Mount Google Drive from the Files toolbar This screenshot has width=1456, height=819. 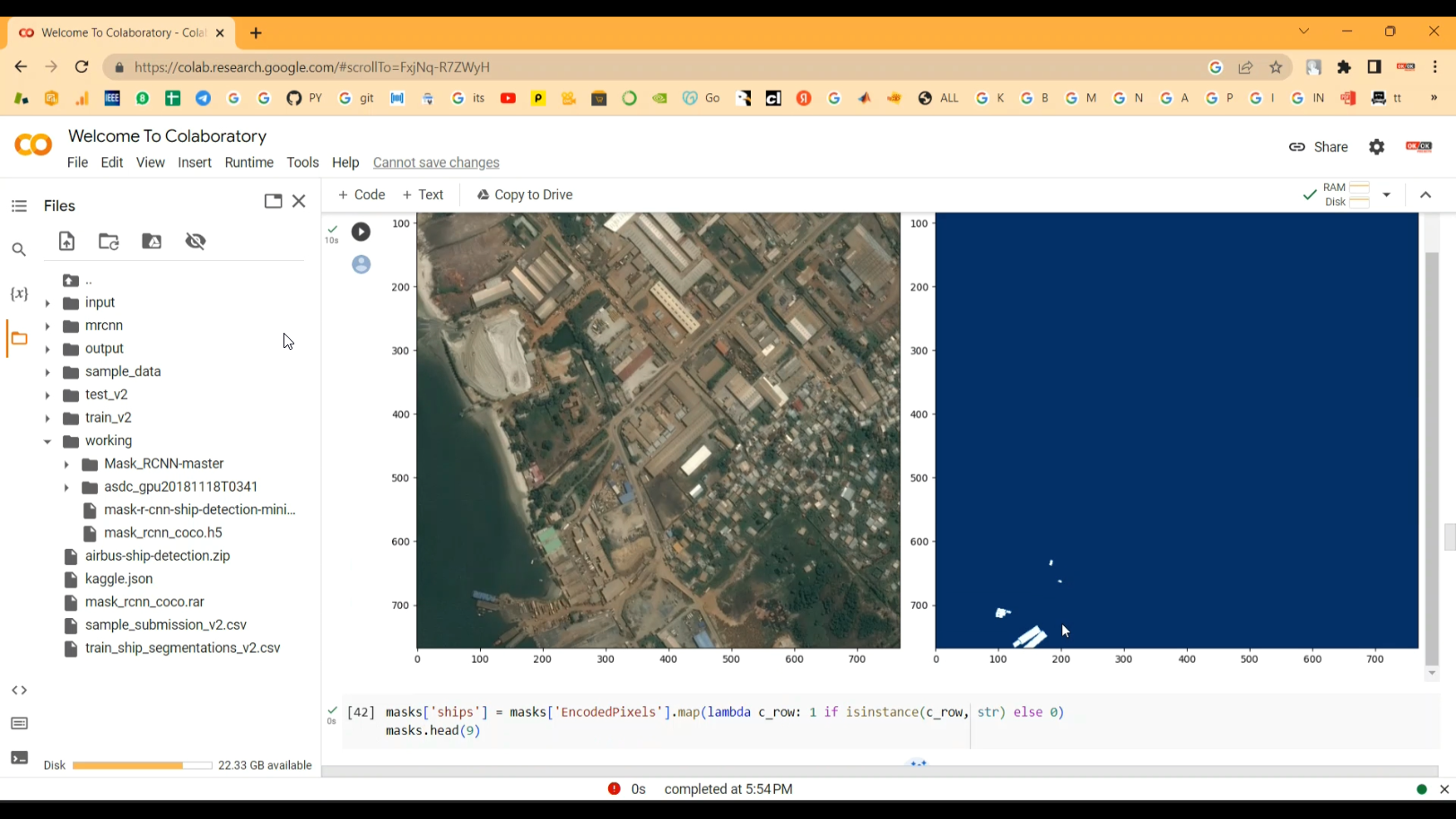[x=152, y=240]
